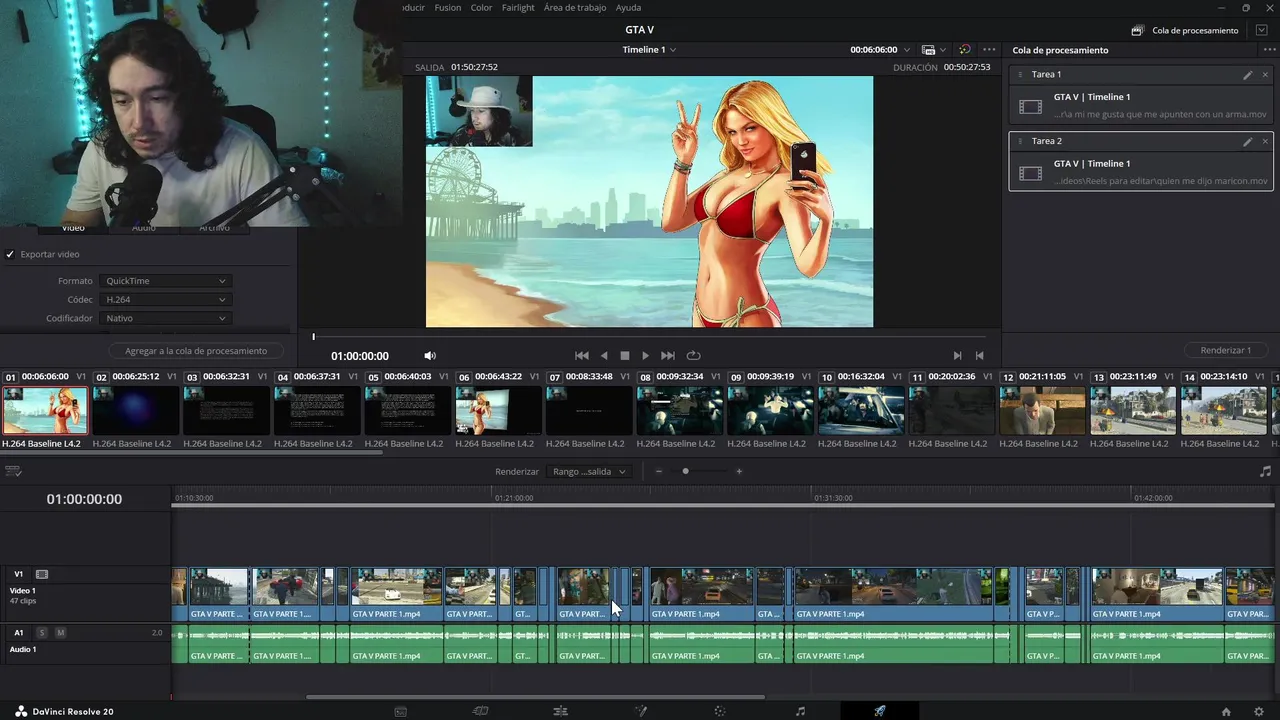Edit Tarea 1 with pencil icon
This screenshot has width=1280, height=720.
pos(1248,75)
